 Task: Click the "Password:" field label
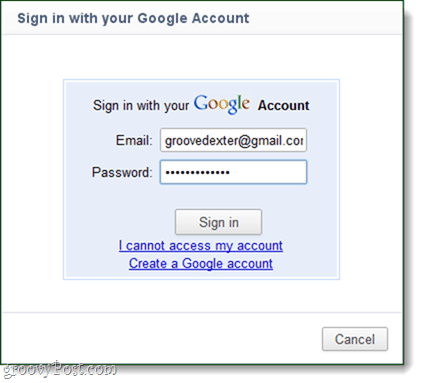(122, 172)
